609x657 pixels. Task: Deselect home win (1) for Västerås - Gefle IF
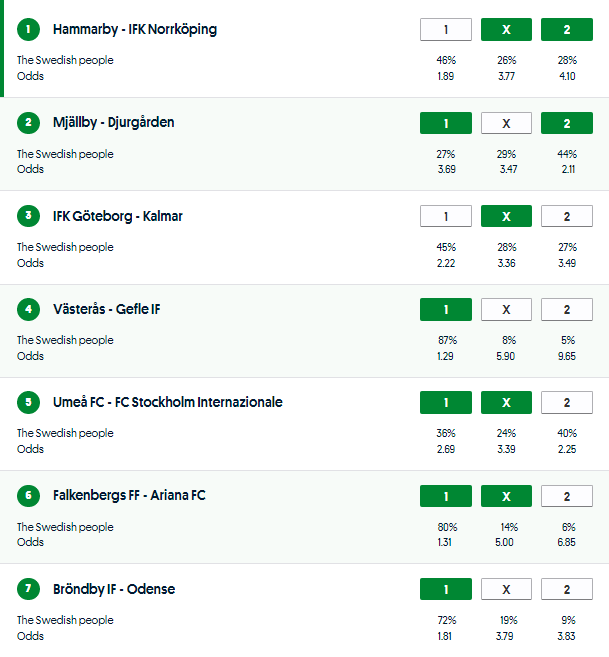(446, 310)
